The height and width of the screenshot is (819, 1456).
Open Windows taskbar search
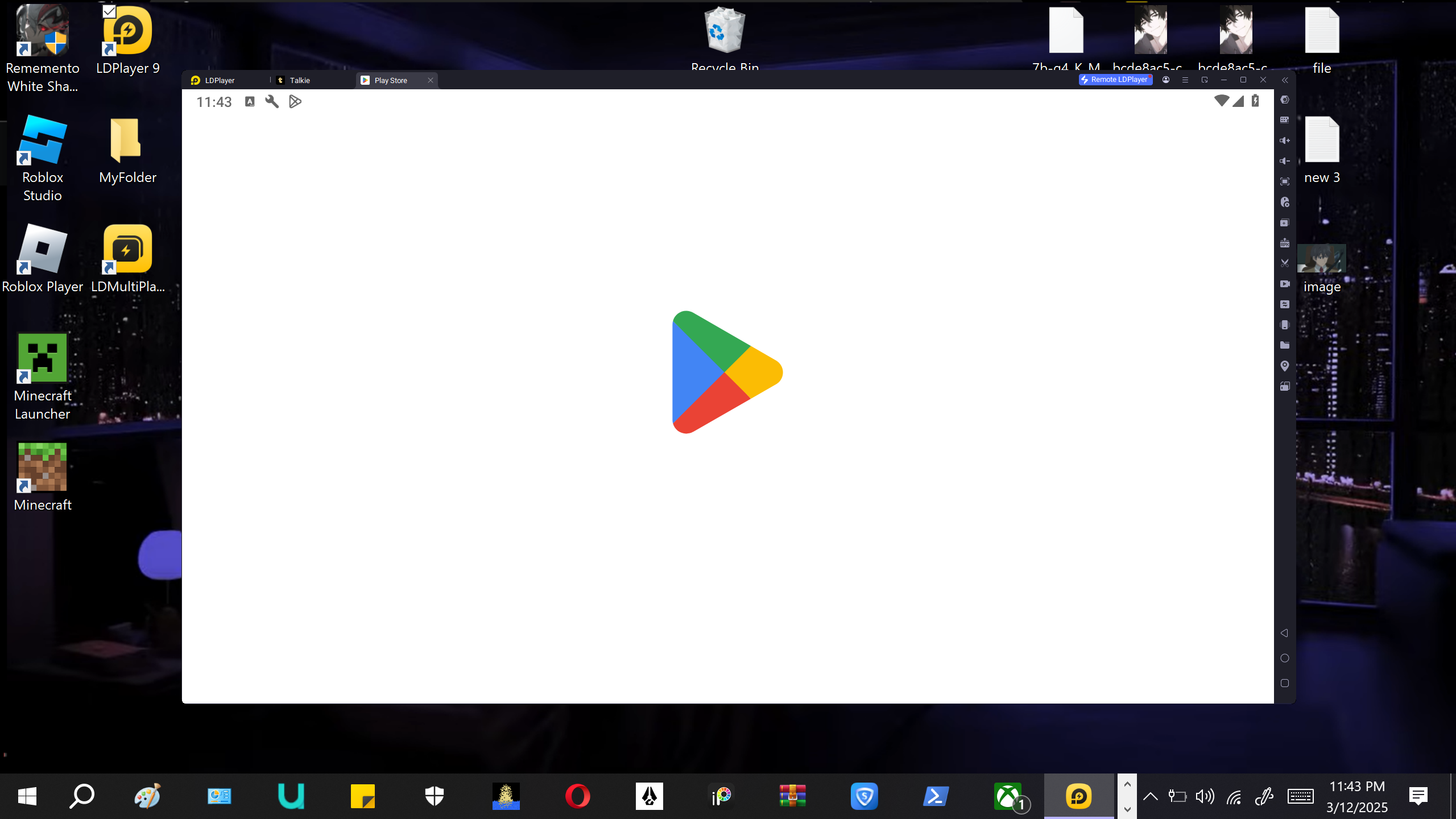coord(82,796)
